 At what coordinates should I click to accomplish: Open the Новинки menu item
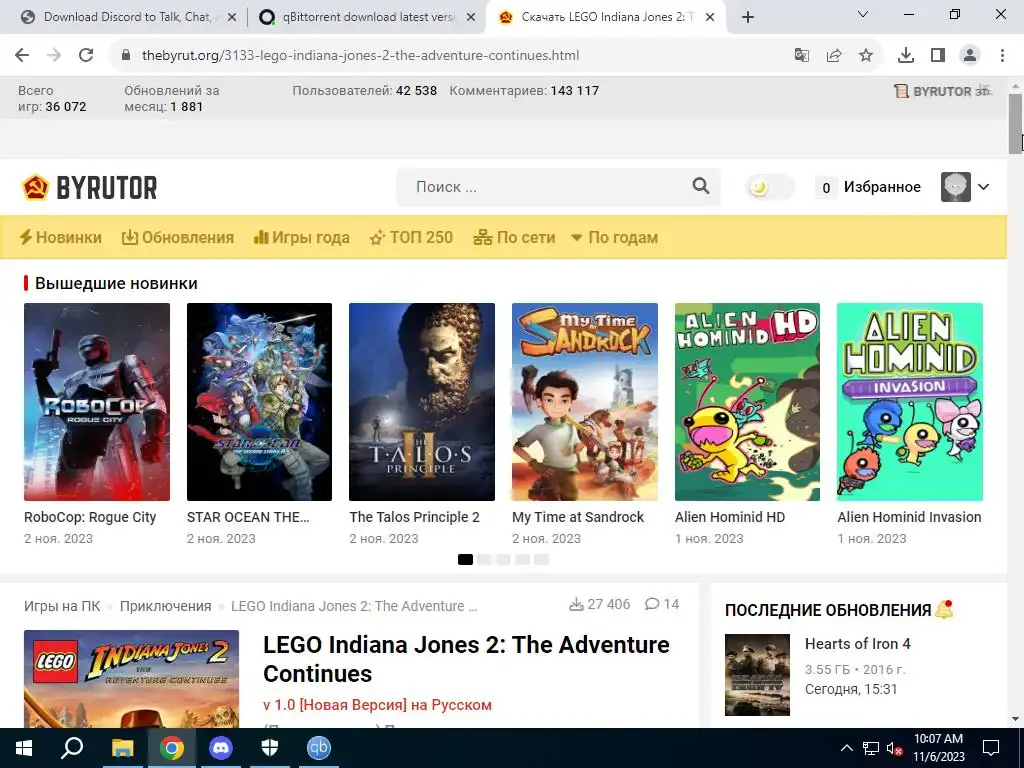coord(60,237)
